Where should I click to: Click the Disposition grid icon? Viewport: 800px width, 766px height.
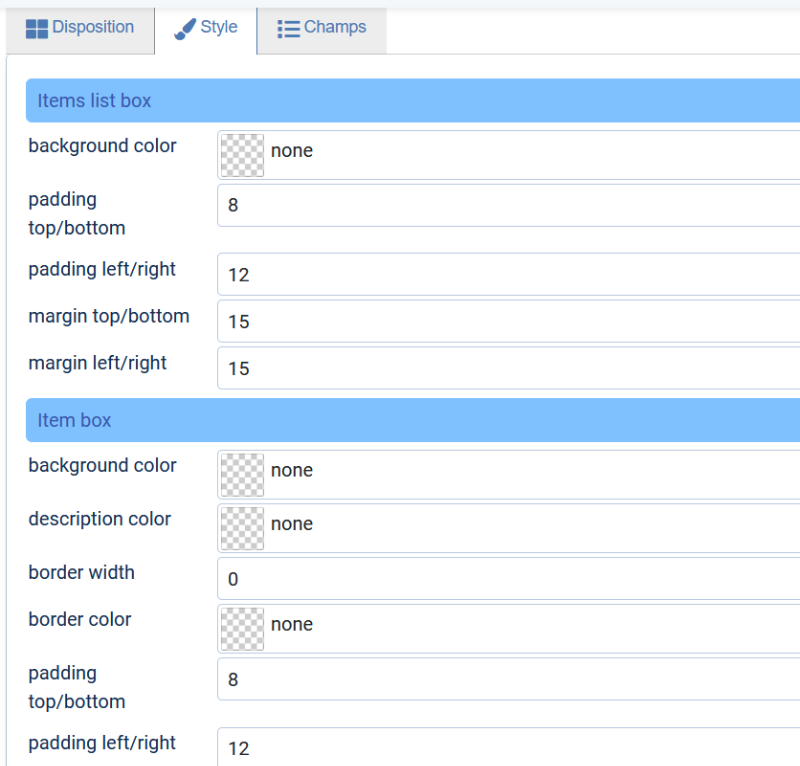37,29
